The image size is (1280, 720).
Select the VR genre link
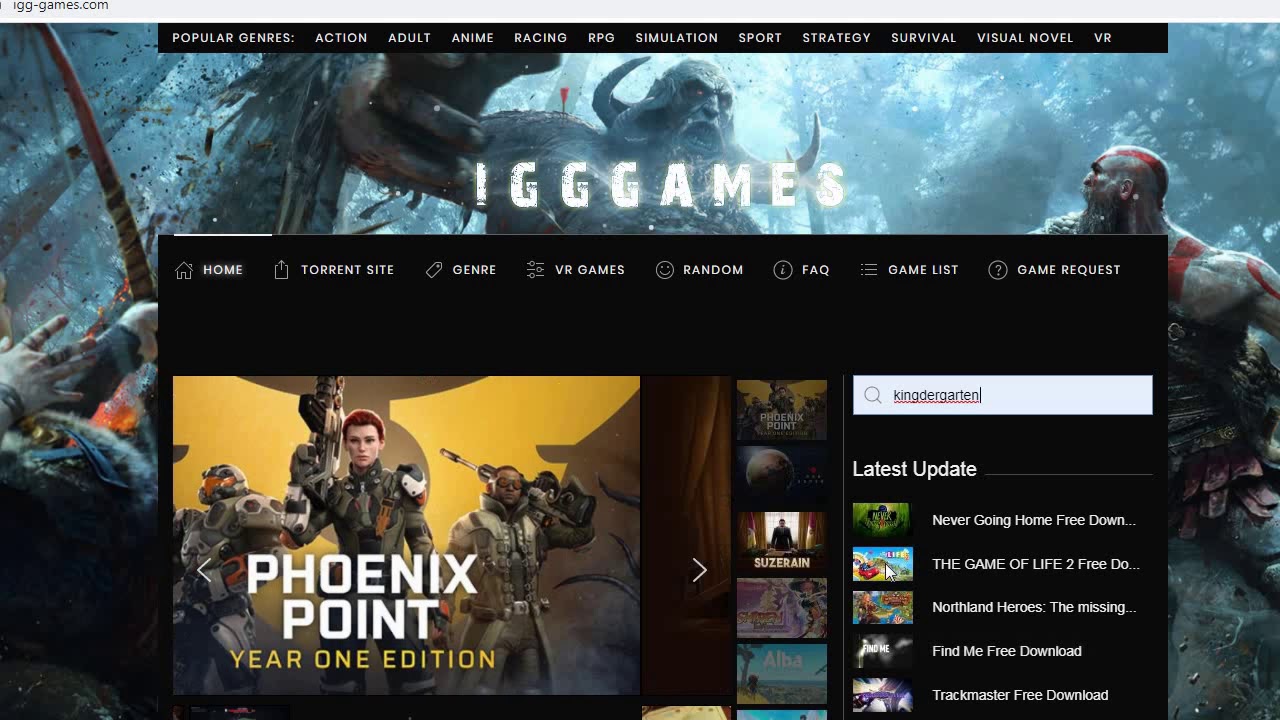point(1103,38)
